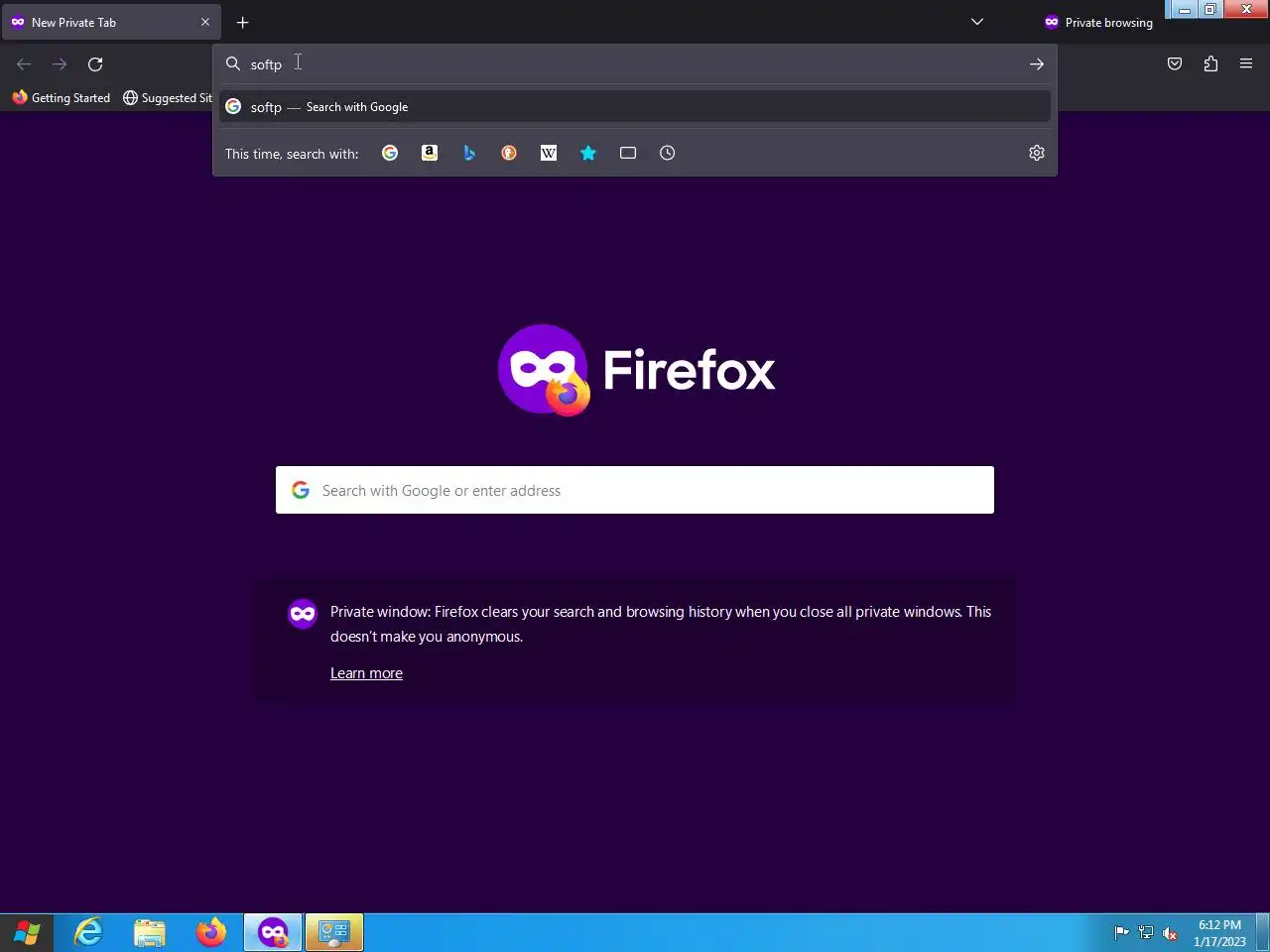Open the Windows Start menu
The width and height of the screenshot is (1270, 952).
pyautogui.click(x=28, y=933)
